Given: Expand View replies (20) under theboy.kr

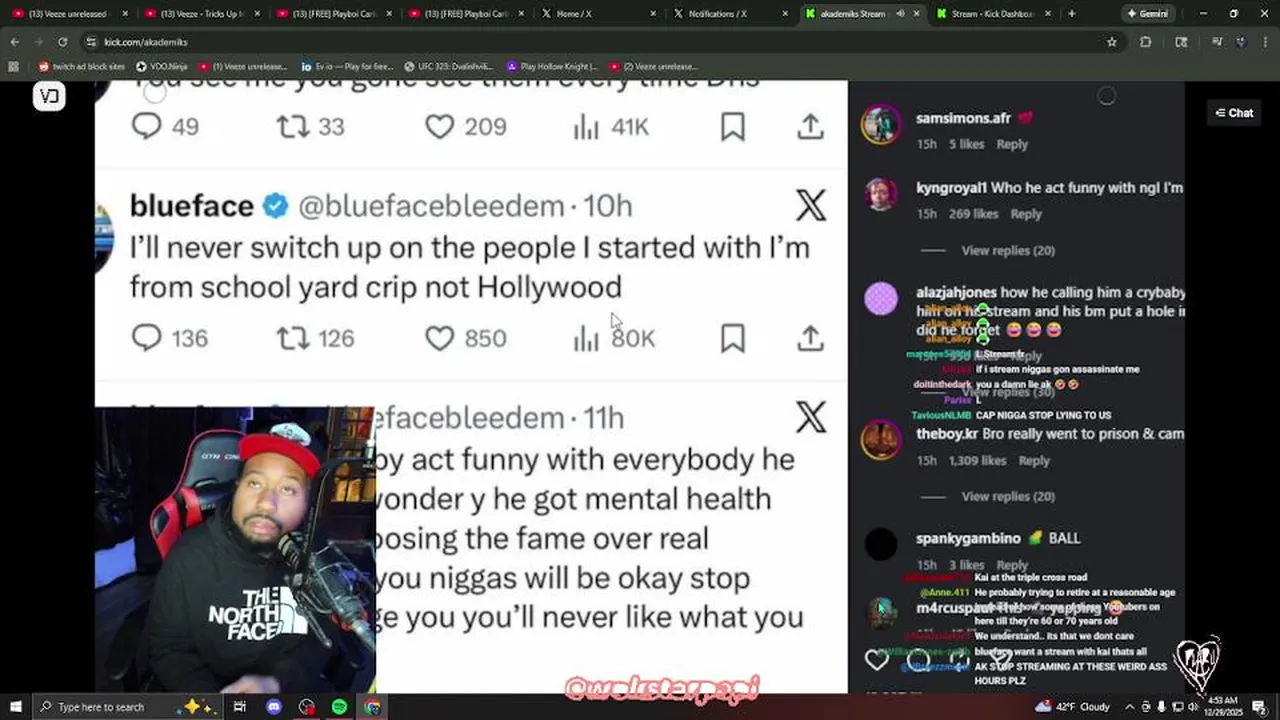Looking at the screenshot, I should [x=1007, y=496].
